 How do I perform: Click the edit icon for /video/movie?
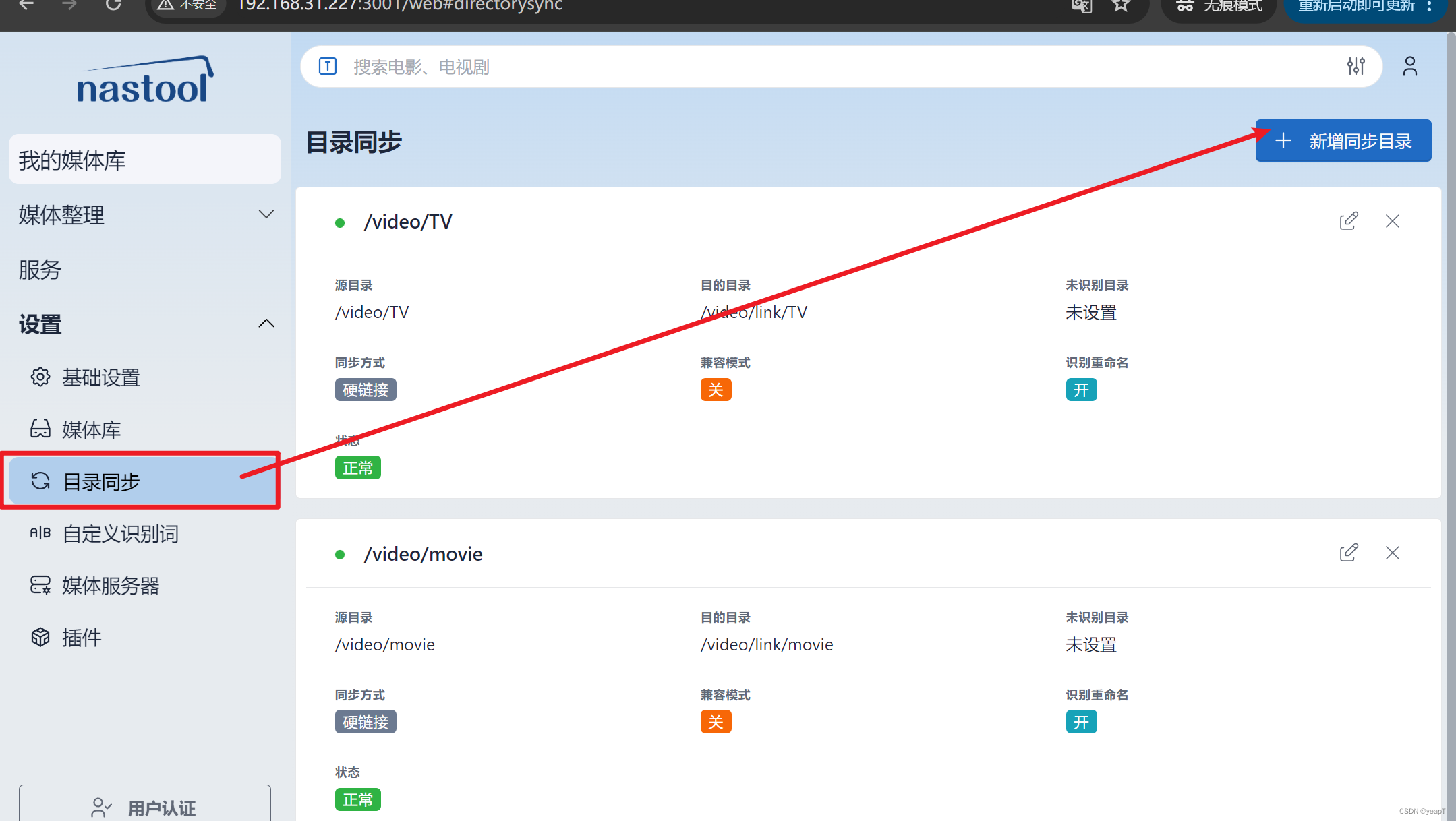click(1348, 553)
